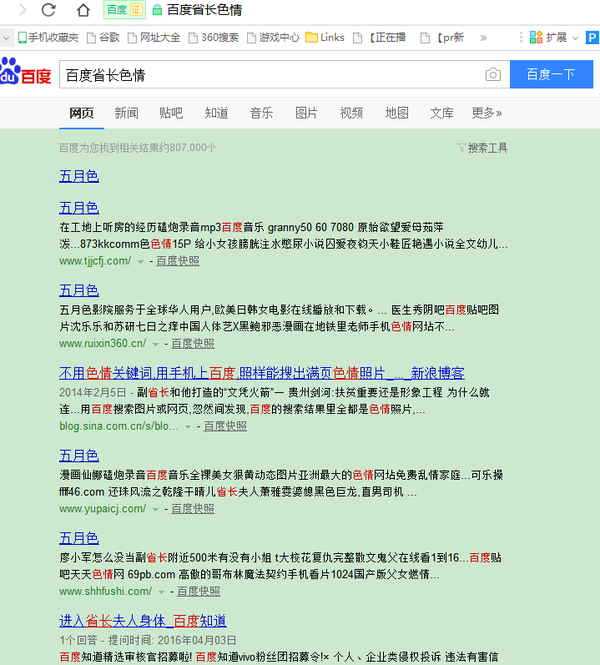The image size is (600, 665).
Task: Expand the arrow next to www.yupaicj.com/
Action: pos(156,509)
